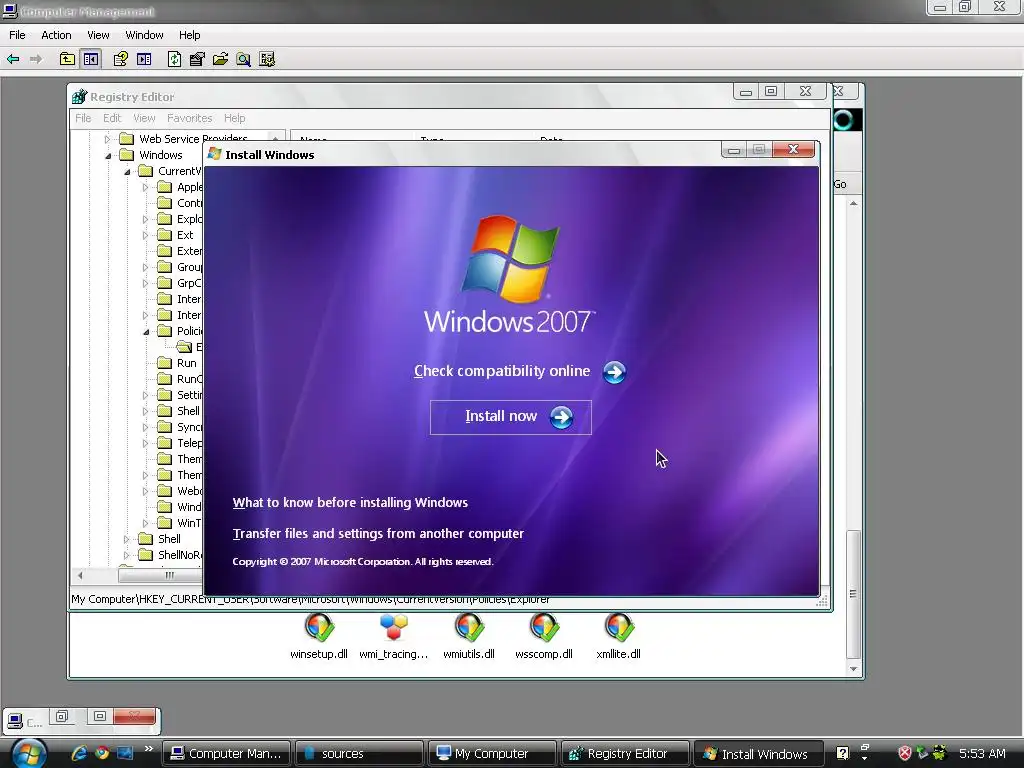Click the Install Windows title bar flag icon
The height and width of the screenshot is (768, 1024).
pos(214,154)
